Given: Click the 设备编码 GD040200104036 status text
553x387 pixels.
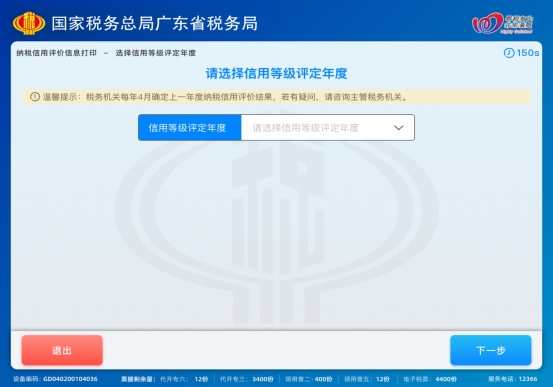Looking at the screenshot, I should 55,379.
